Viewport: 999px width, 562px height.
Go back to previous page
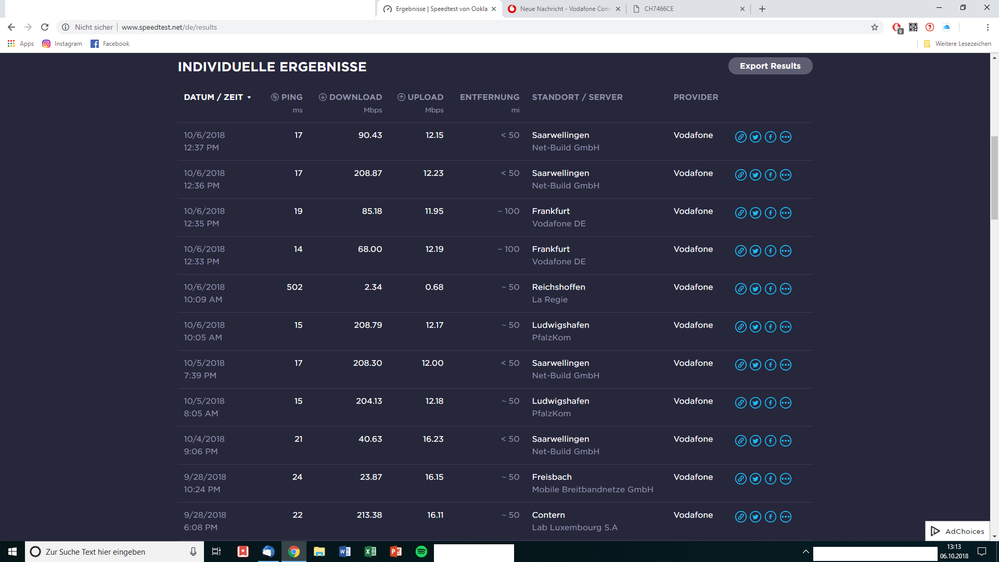(11, 27)
